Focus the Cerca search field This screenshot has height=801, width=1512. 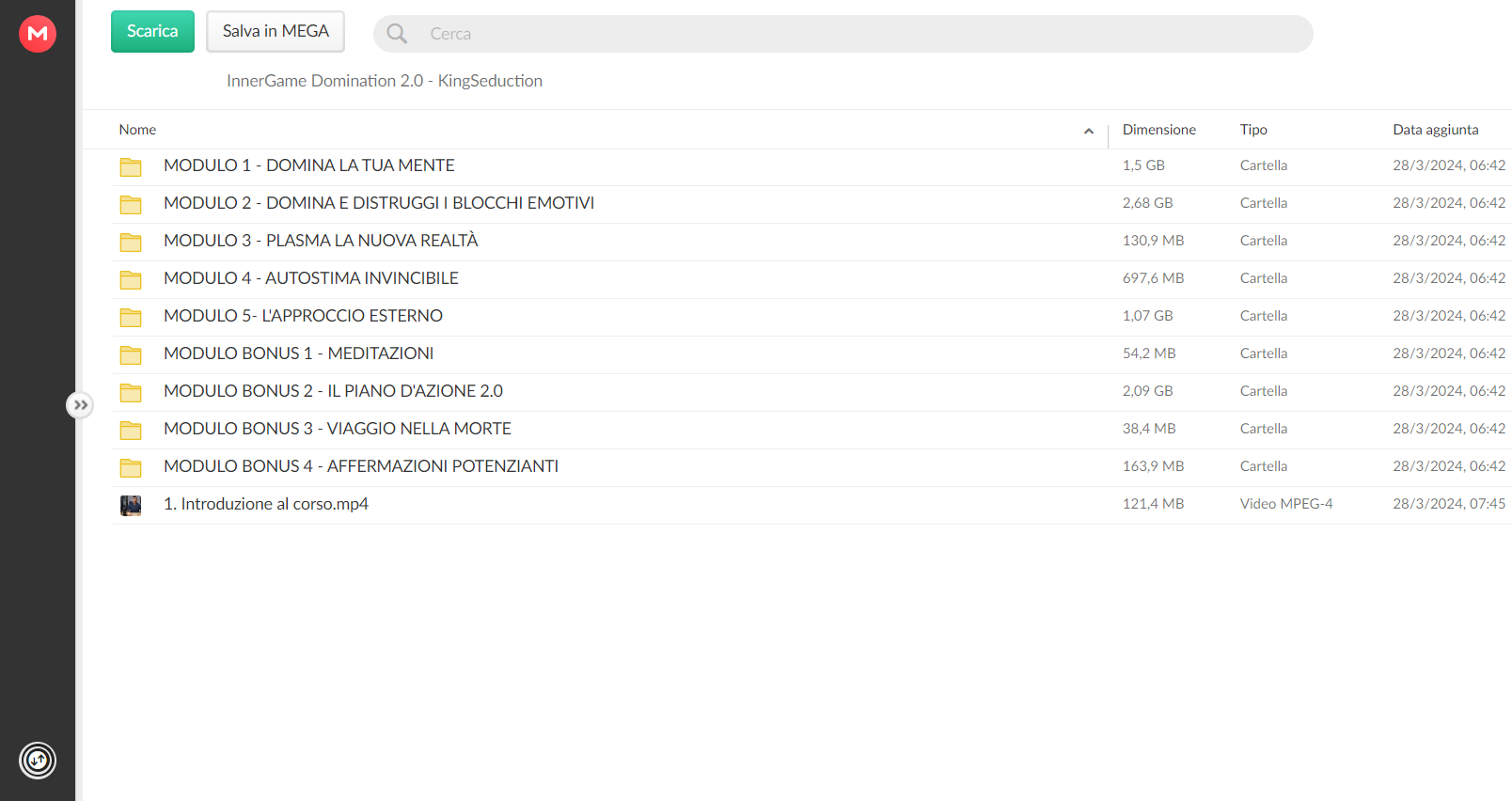843,34
